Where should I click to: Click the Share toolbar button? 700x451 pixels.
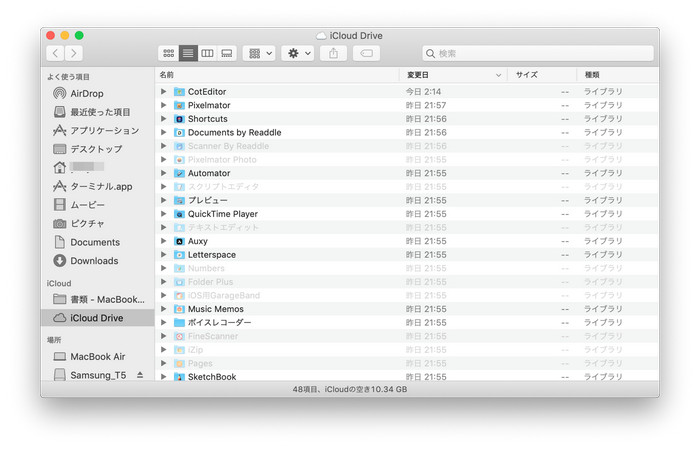coord(334,53)
